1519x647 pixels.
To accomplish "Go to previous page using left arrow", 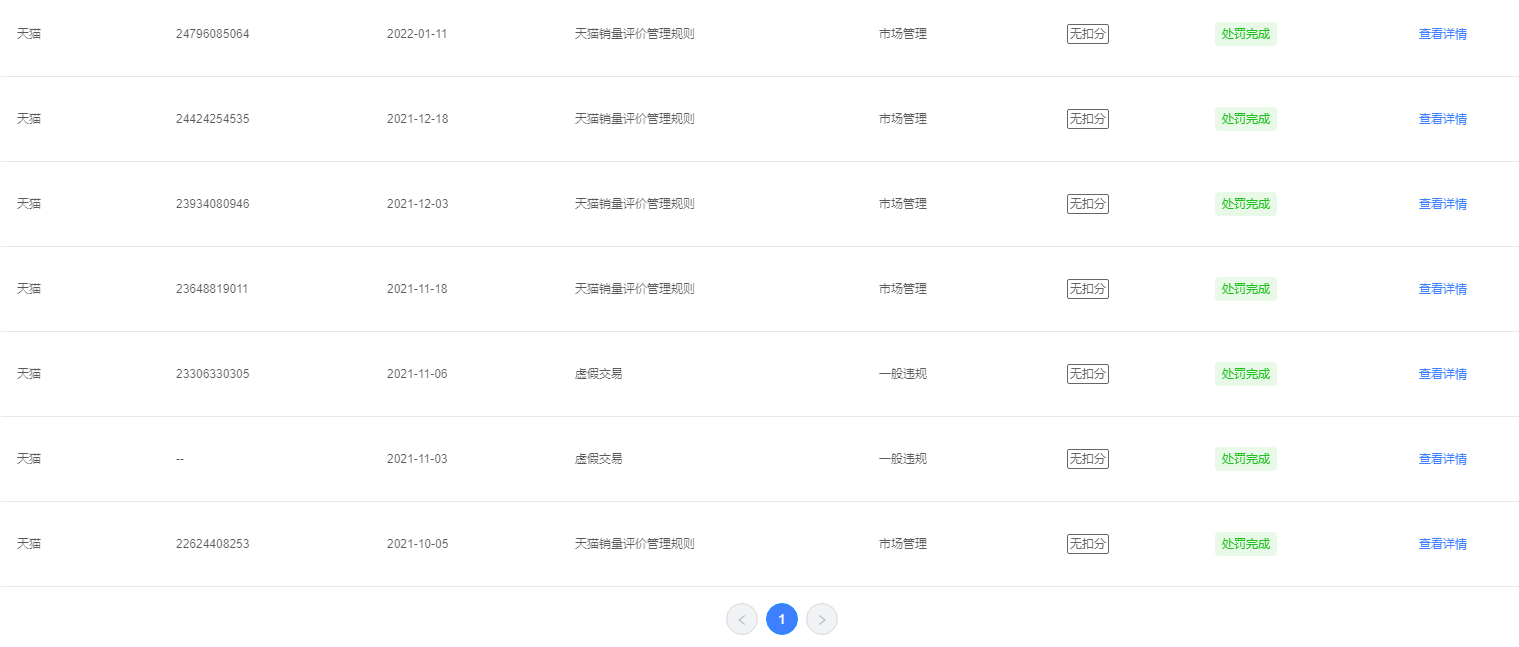I will click(742, 620).
